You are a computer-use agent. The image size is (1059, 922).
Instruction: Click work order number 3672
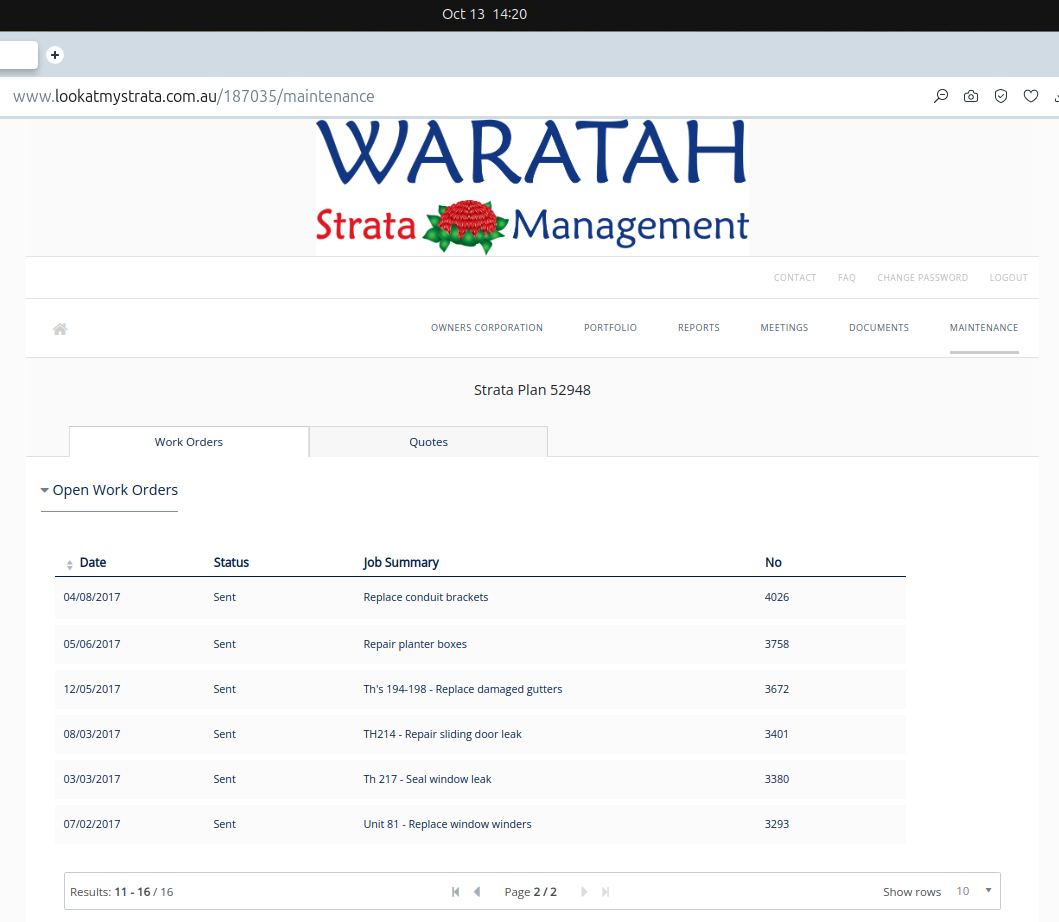tap(777, 689)
